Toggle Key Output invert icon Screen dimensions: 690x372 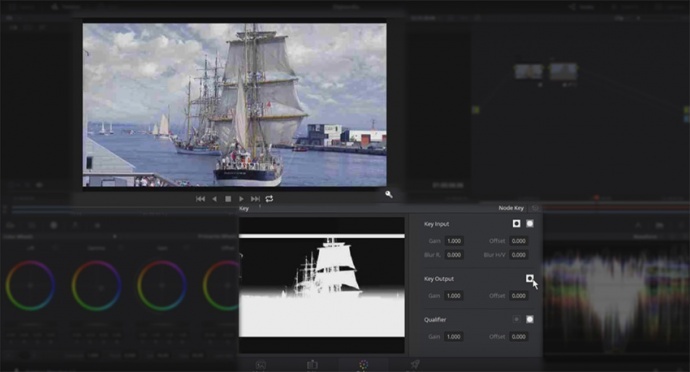tap(530, 278)
